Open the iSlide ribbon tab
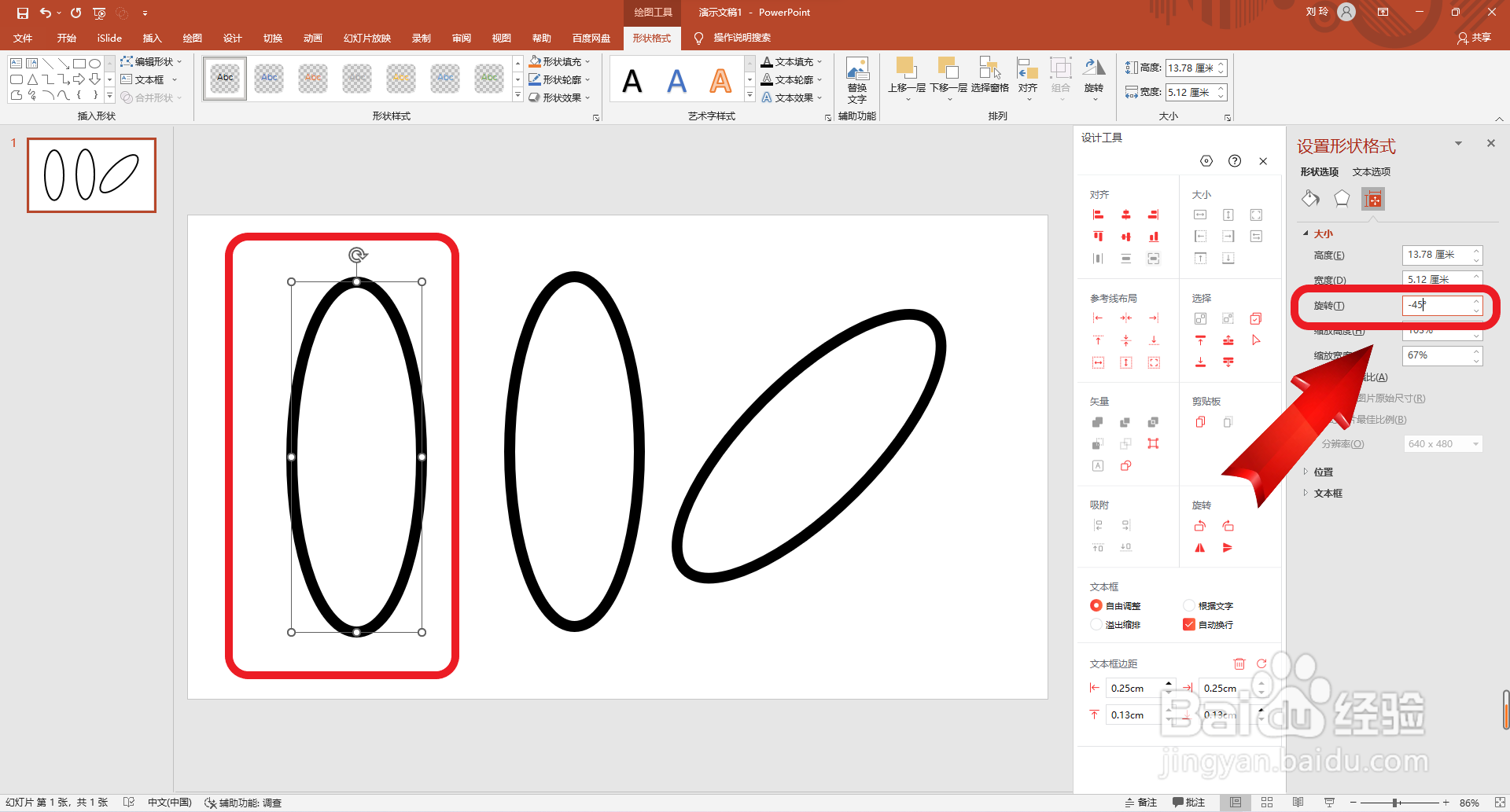Viewport: 1510px width, 812px height. 109,38
